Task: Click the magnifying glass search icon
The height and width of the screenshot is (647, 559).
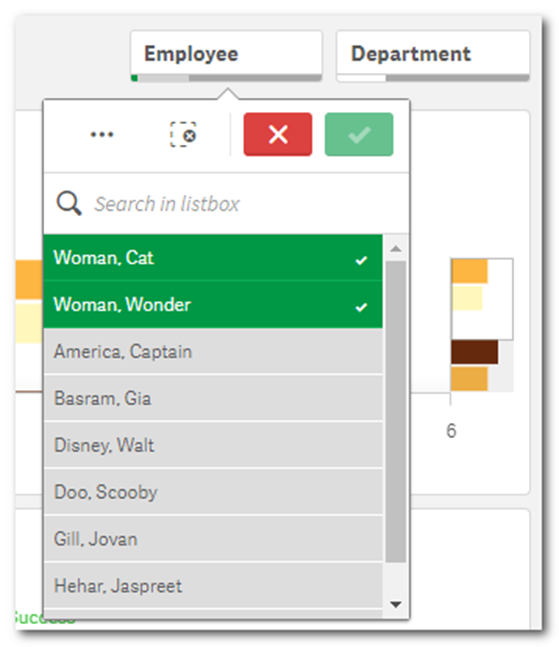Action: click(x=69, y=203)
